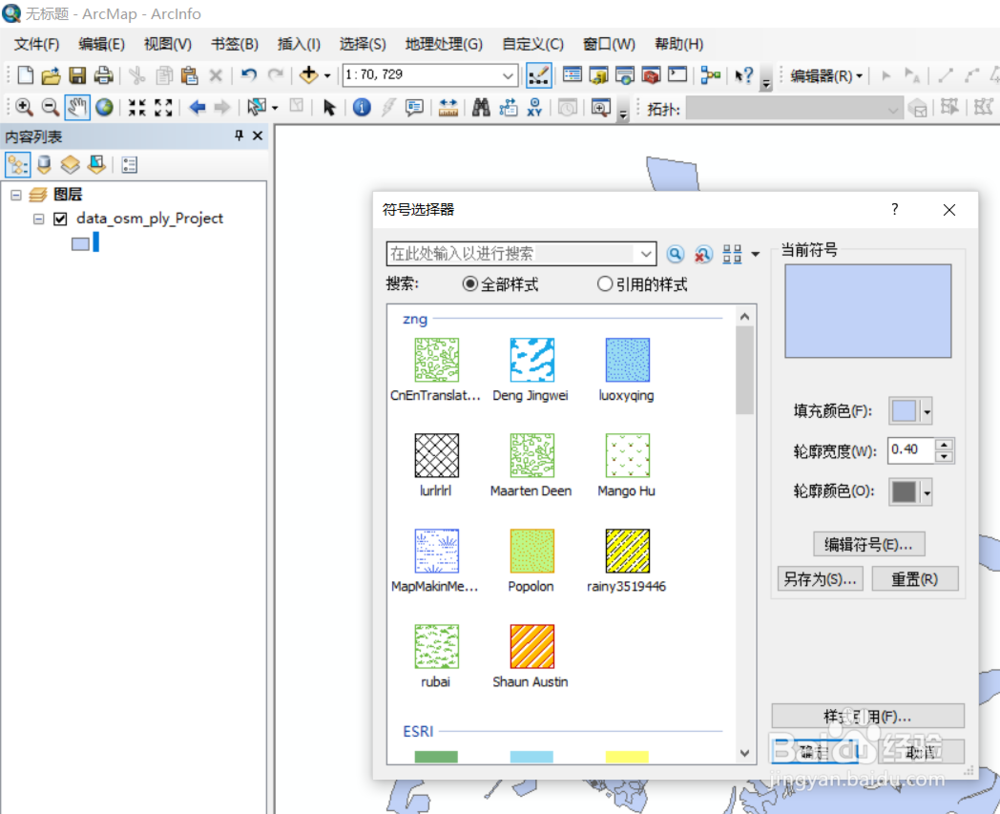Open the 地理处理(G) menu
Image resolution: width=1000 pixels, height=814 pixels.
click(444, 44)
